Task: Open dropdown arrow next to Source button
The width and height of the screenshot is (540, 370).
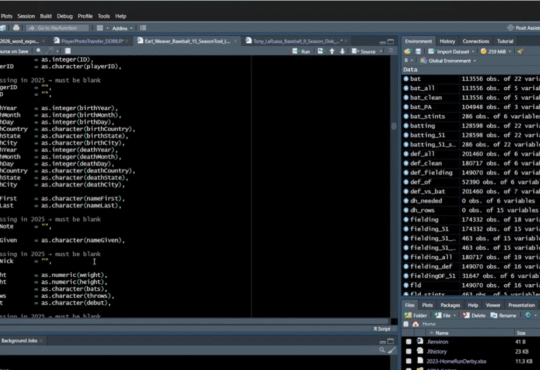Action: coord(381,51)
